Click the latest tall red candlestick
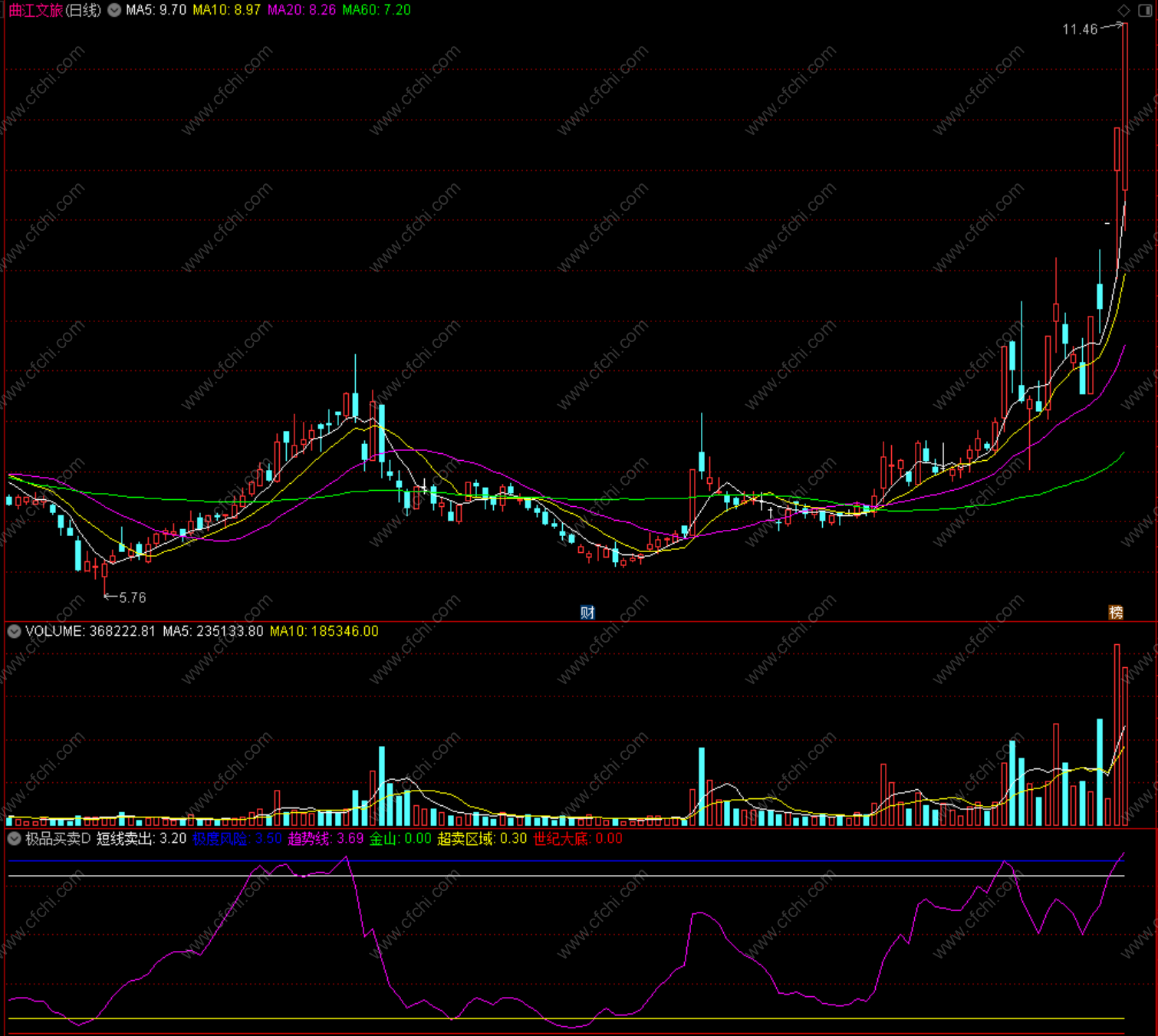1158x1036 pixels. pyautogui.click(x=1125, y=107)
